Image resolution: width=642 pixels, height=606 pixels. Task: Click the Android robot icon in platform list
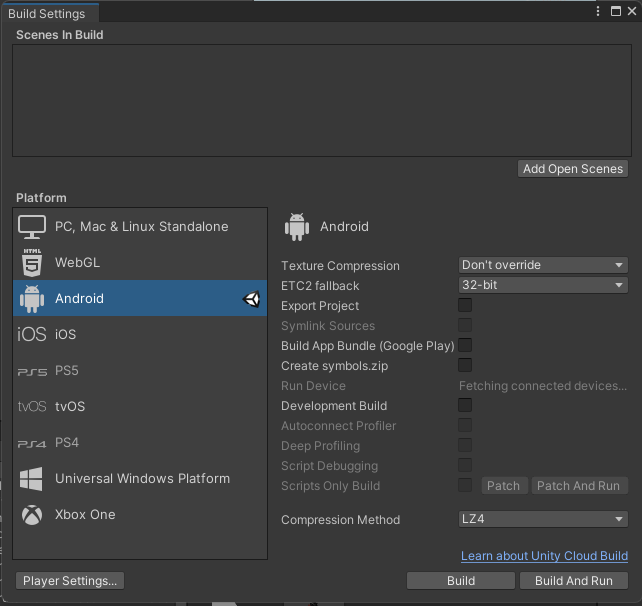pos(32,298)
